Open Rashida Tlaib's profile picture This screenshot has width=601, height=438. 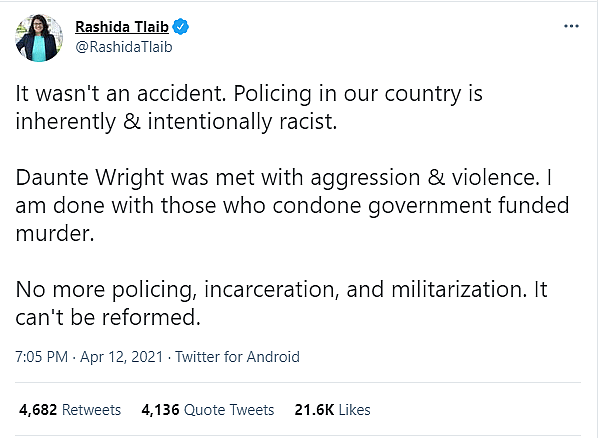[36, 37]
